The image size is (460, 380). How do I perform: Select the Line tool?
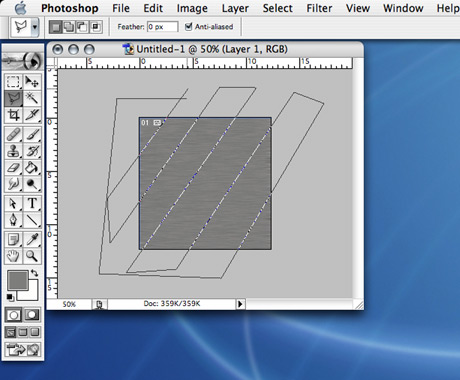[x=32, y=220]
